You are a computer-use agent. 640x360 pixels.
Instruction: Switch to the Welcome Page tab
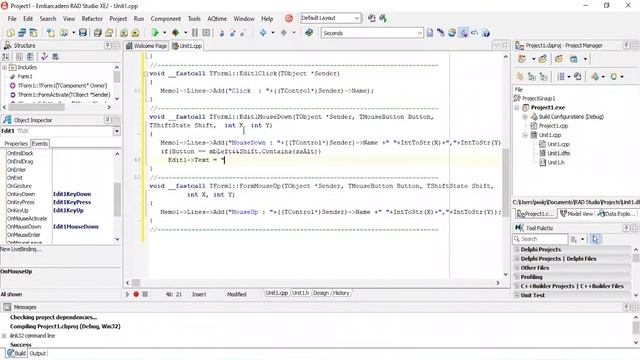[x=147, y=46]
